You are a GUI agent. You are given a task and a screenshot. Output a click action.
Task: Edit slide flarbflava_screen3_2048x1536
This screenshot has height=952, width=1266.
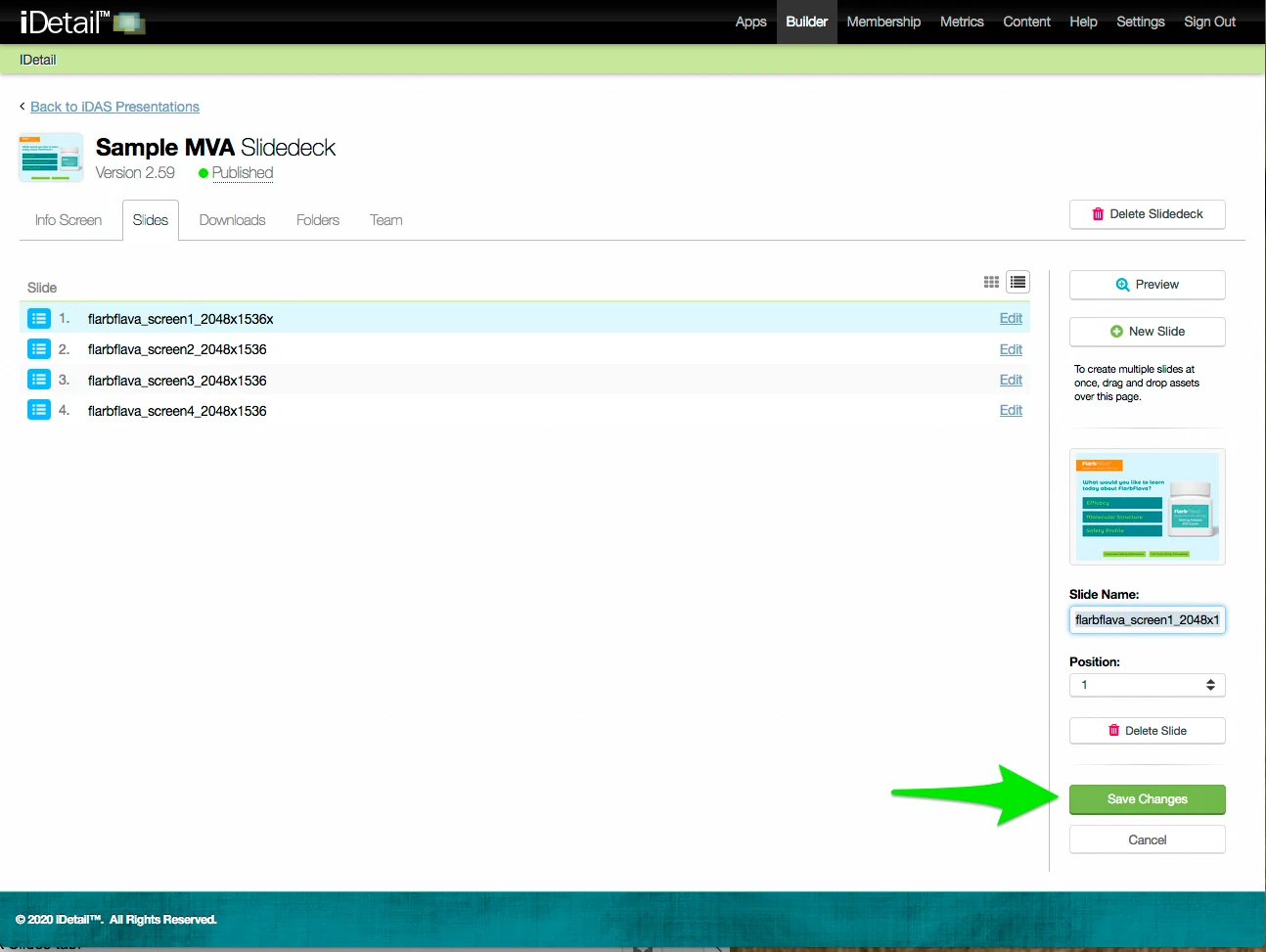[x=1011, y=380]
